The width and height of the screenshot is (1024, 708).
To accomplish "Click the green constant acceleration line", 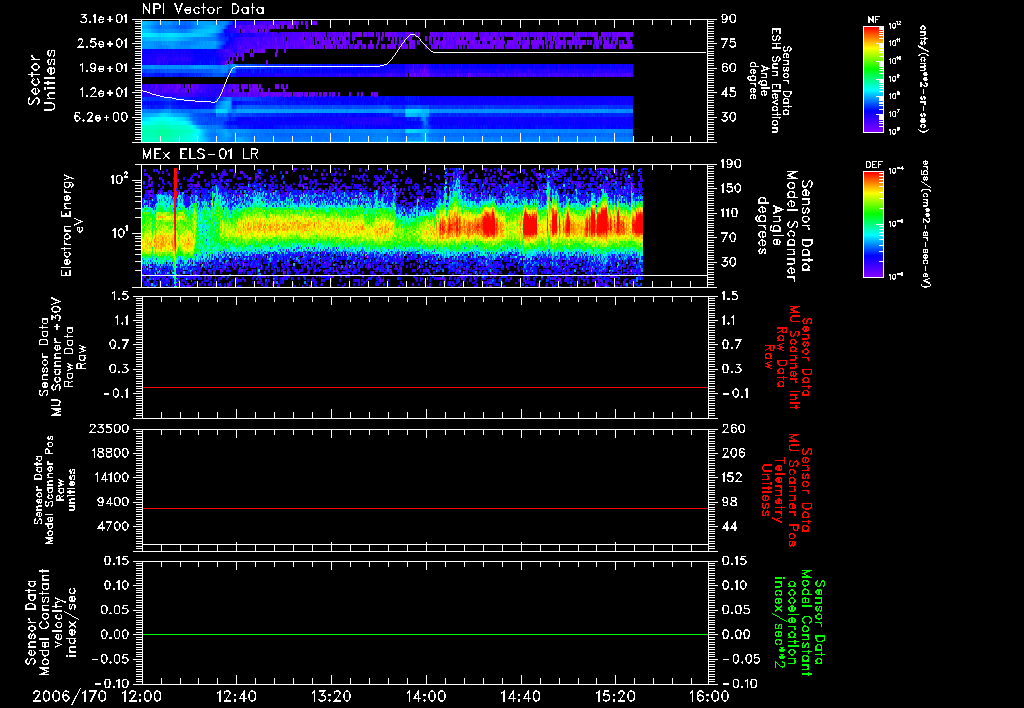I will click(x=425, y=634).
